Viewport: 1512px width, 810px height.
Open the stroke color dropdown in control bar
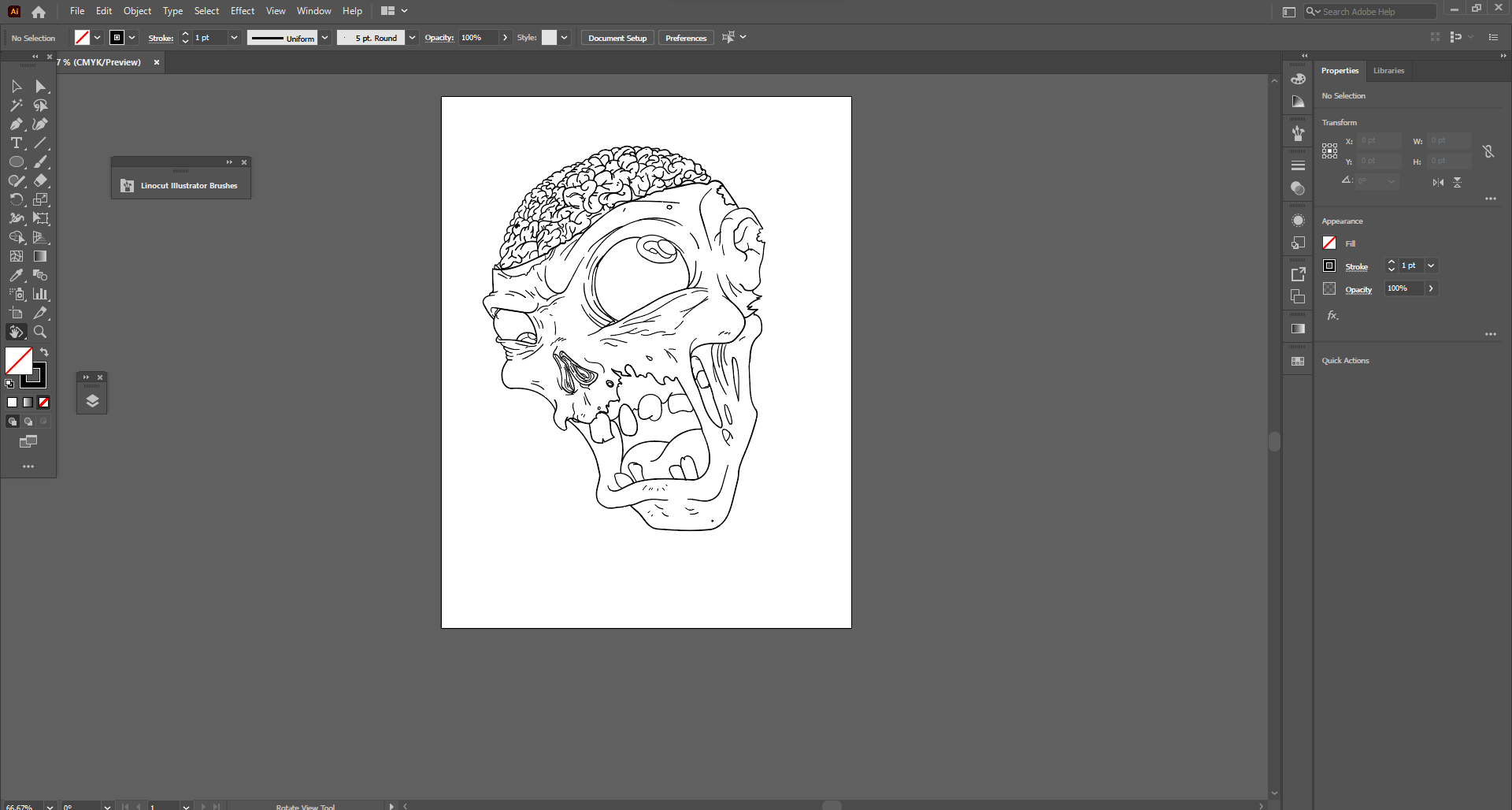tap(132, 37)
